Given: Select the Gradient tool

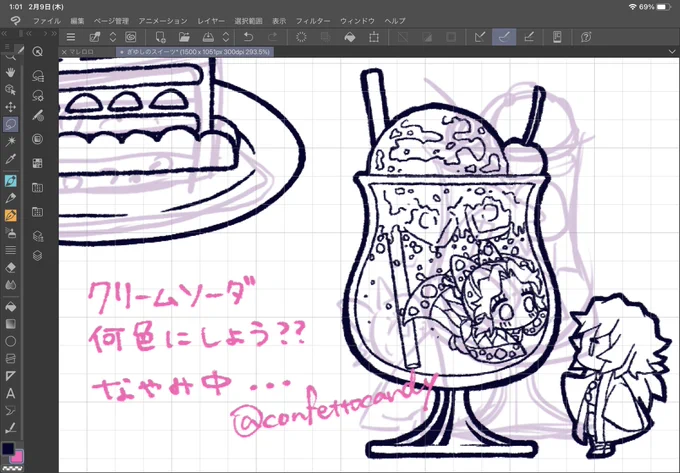Looking at the screenshot, I should (x=10, y=324).
